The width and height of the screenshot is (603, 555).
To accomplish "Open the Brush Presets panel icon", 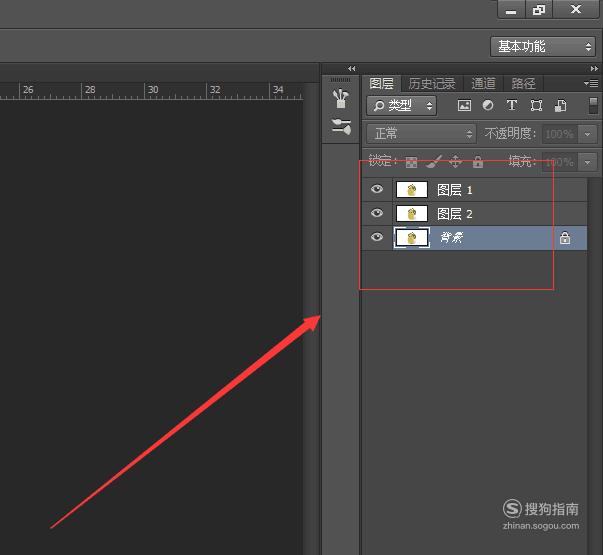I will (x=341, y=126).
